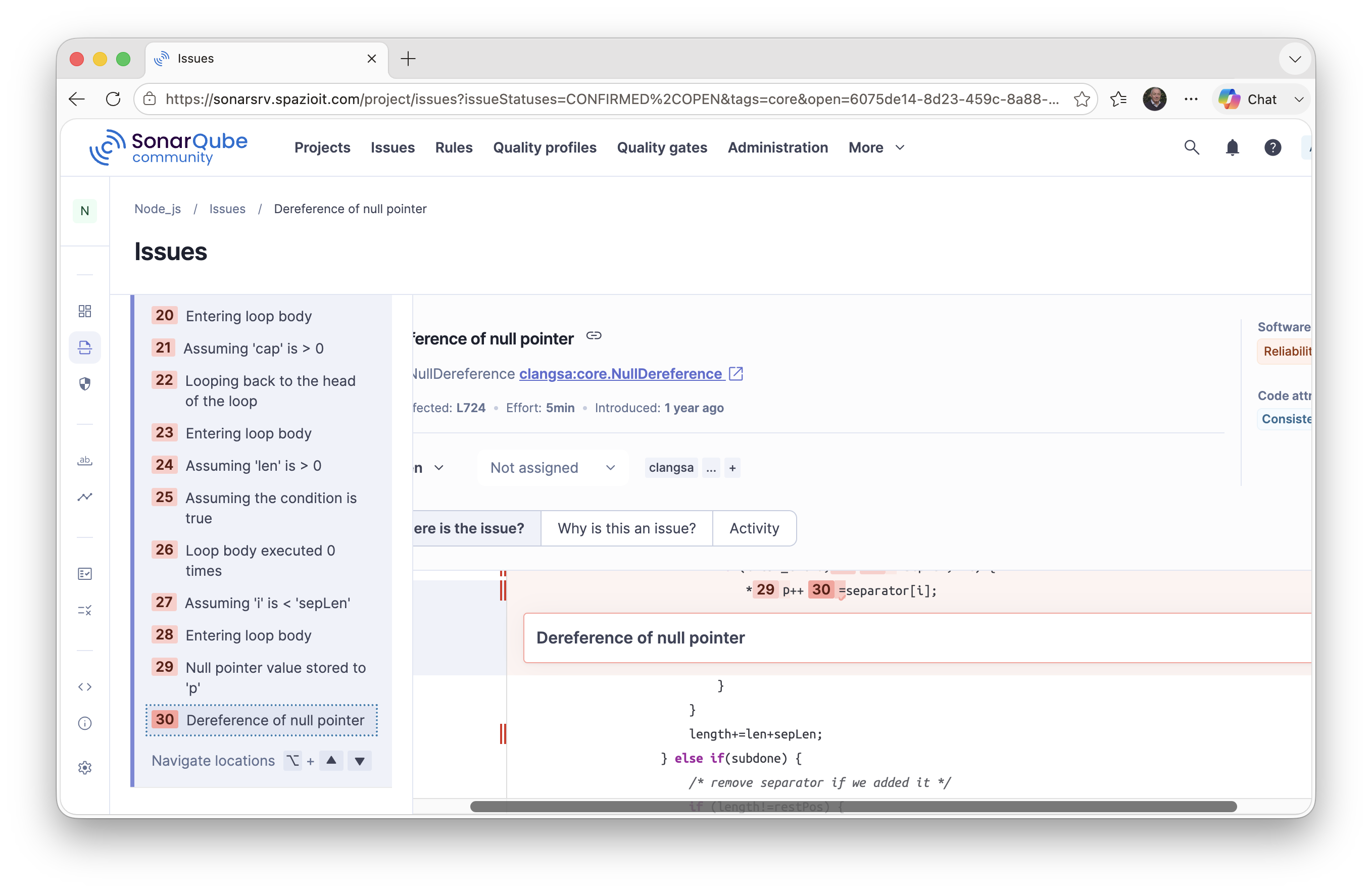Switch to Where is the issue tab

pos(476,528)
